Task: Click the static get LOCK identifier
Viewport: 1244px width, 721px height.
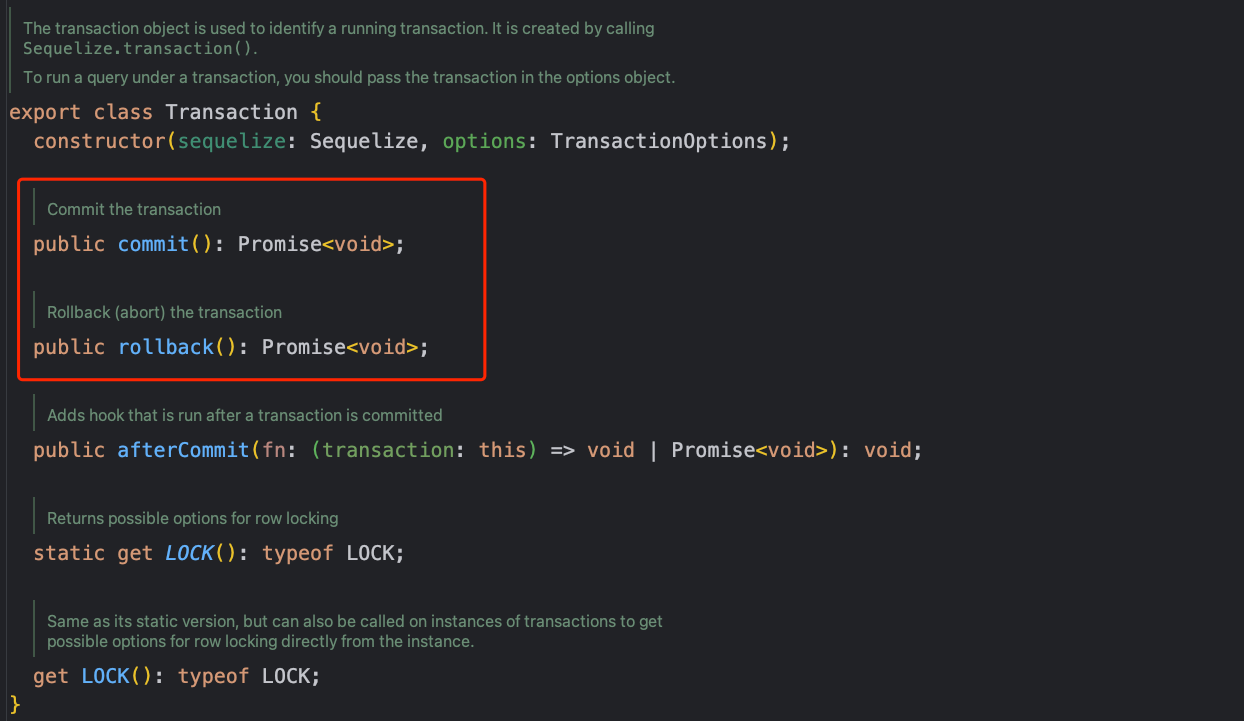Action: click(x=189, y=553)
